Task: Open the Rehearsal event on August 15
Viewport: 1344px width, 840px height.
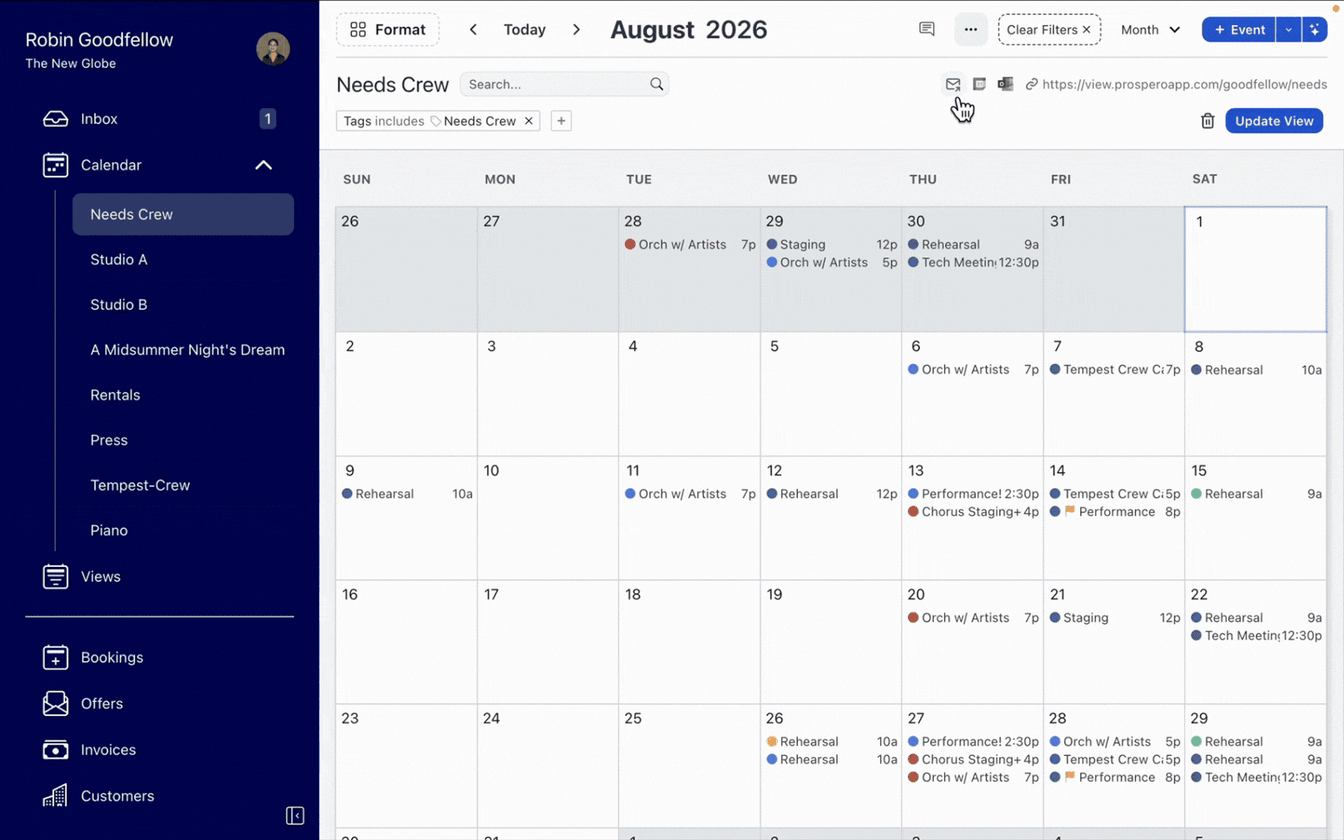Action: [x=1256, y=494]
